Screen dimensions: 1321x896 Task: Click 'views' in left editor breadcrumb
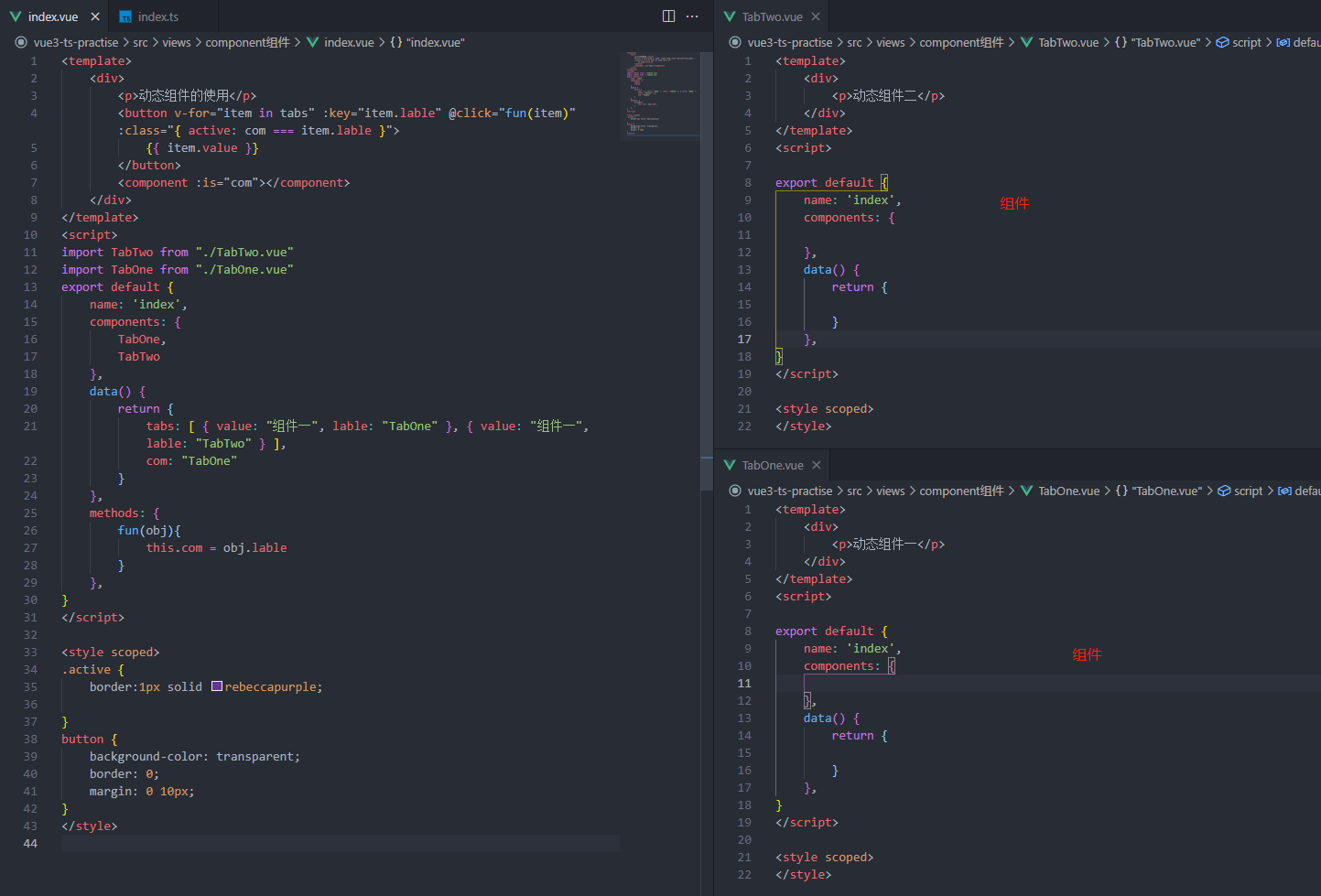[x=177, y=42]
